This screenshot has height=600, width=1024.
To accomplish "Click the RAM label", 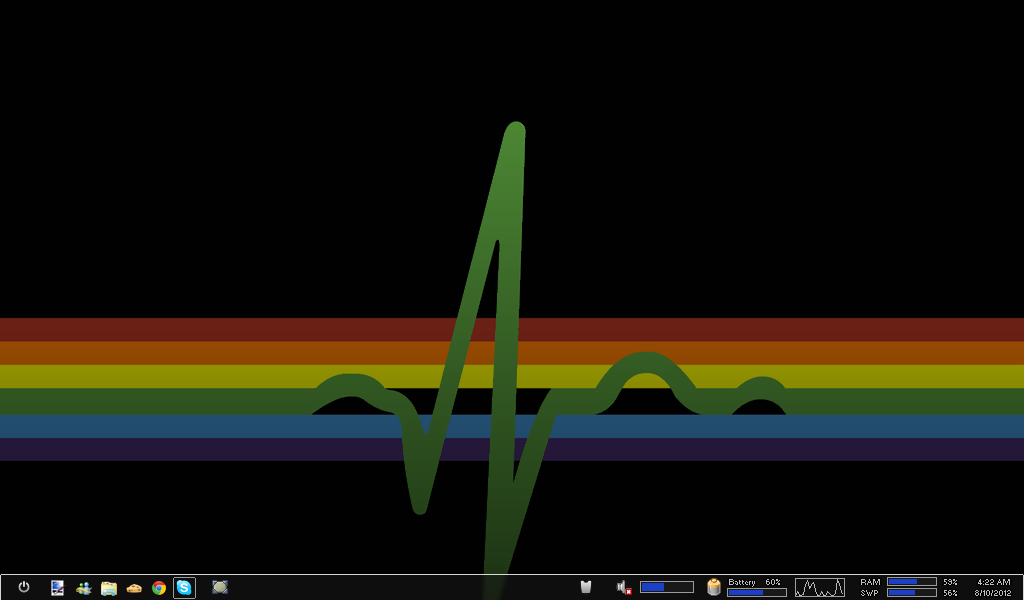I will tap(870, 582).
